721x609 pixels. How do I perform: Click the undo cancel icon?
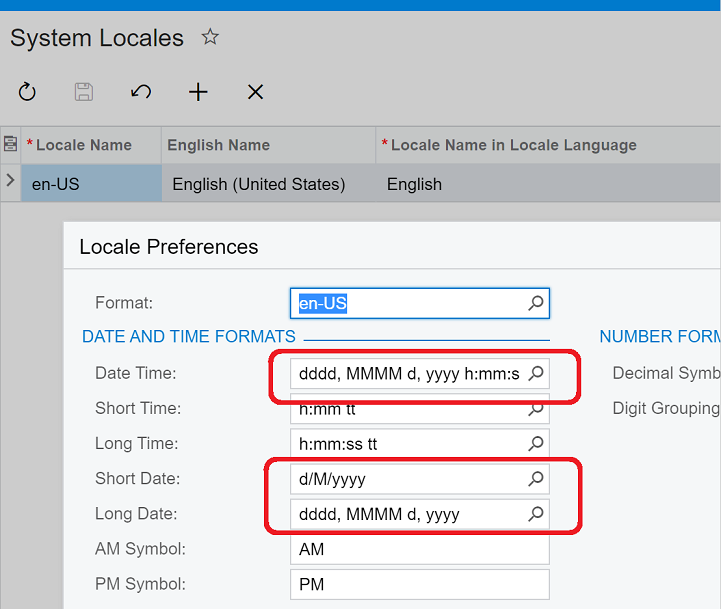pyautogui.click(x=141, y=92)
